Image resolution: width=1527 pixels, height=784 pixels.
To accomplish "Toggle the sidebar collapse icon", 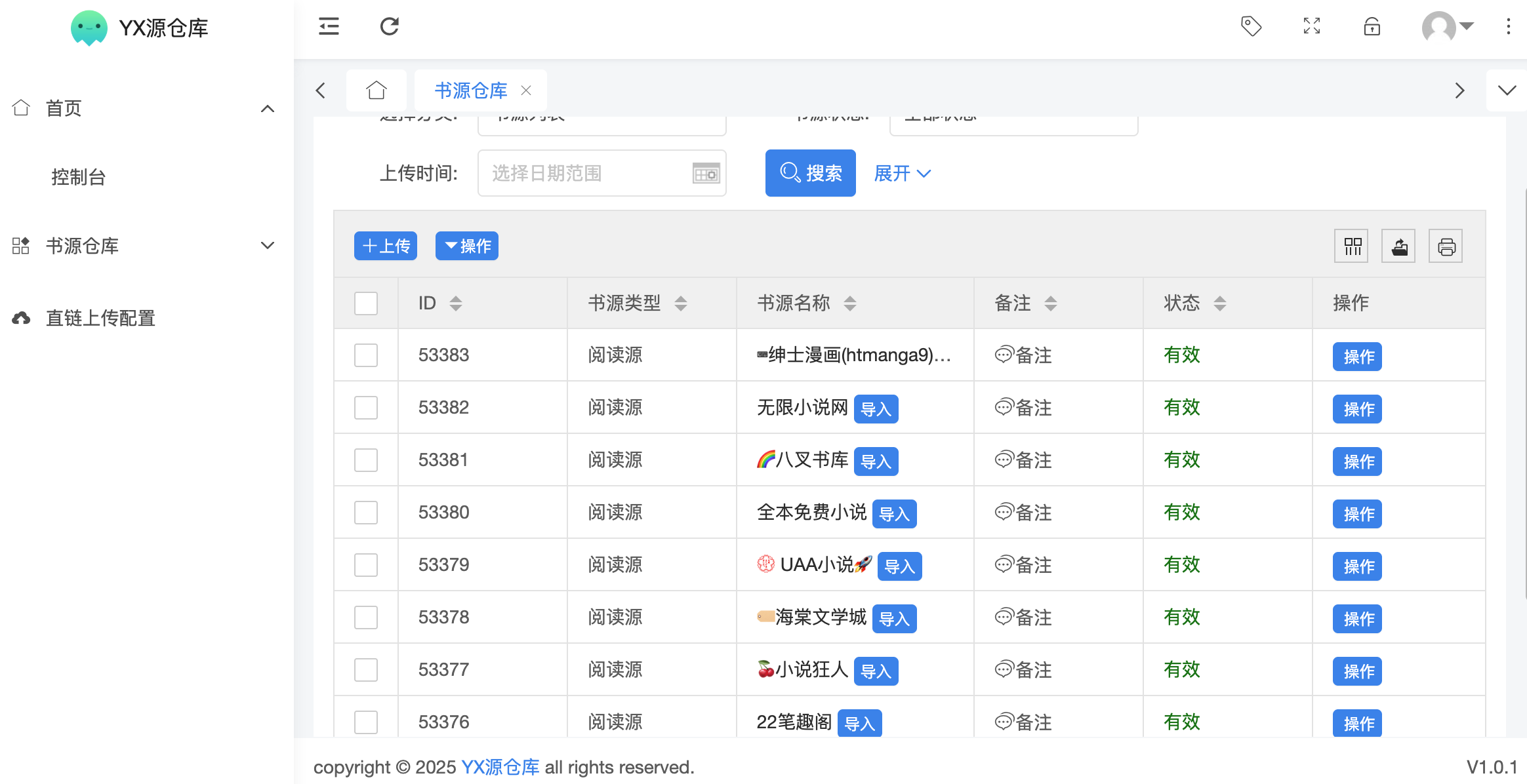I will click(329, 26).
